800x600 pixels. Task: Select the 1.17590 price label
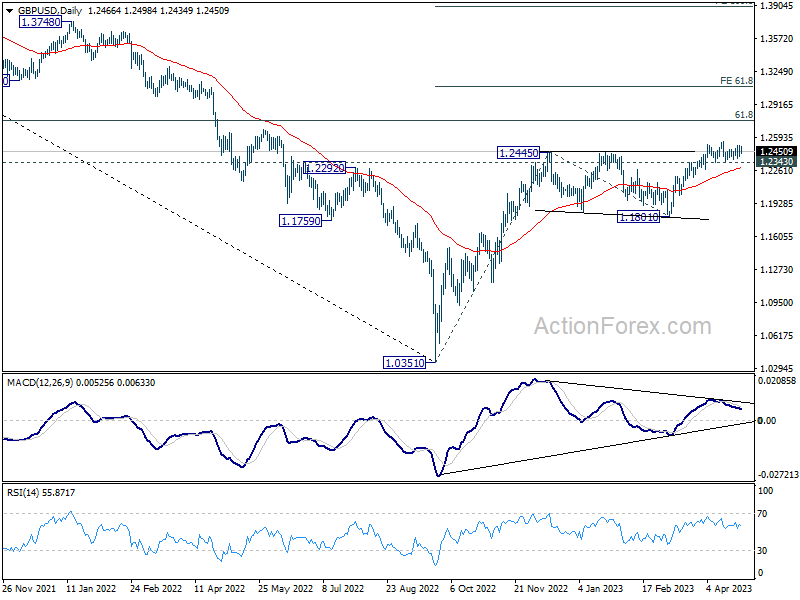tap(301, 221)
